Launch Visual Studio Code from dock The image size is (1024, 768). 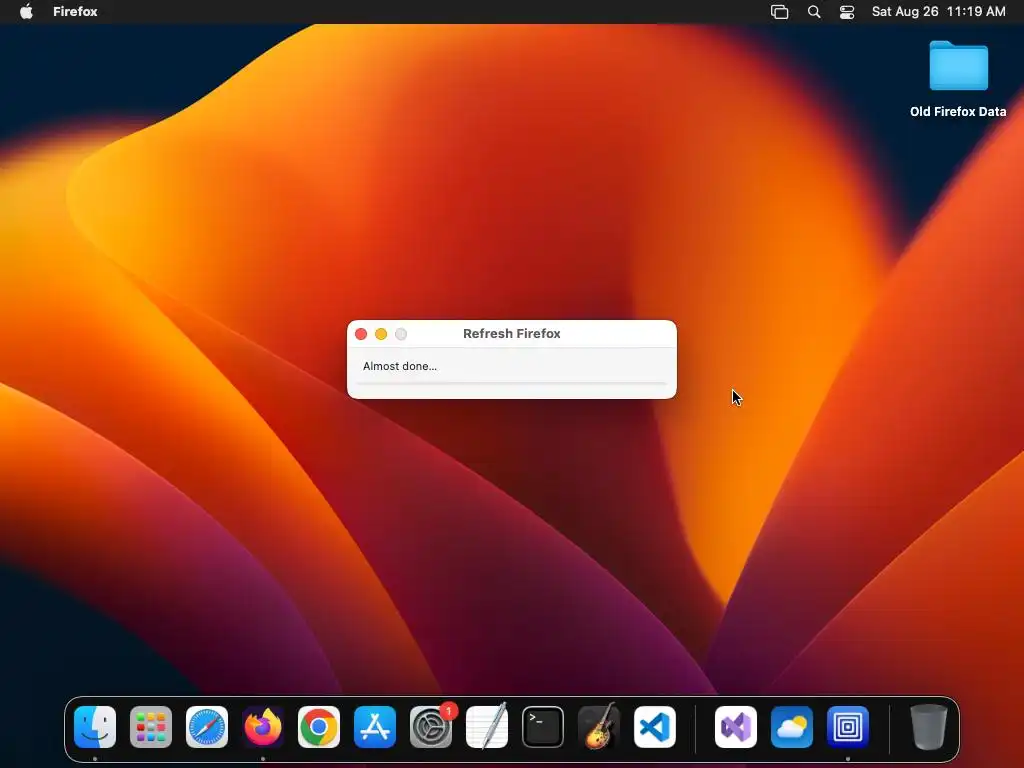(x=655, y=727)
